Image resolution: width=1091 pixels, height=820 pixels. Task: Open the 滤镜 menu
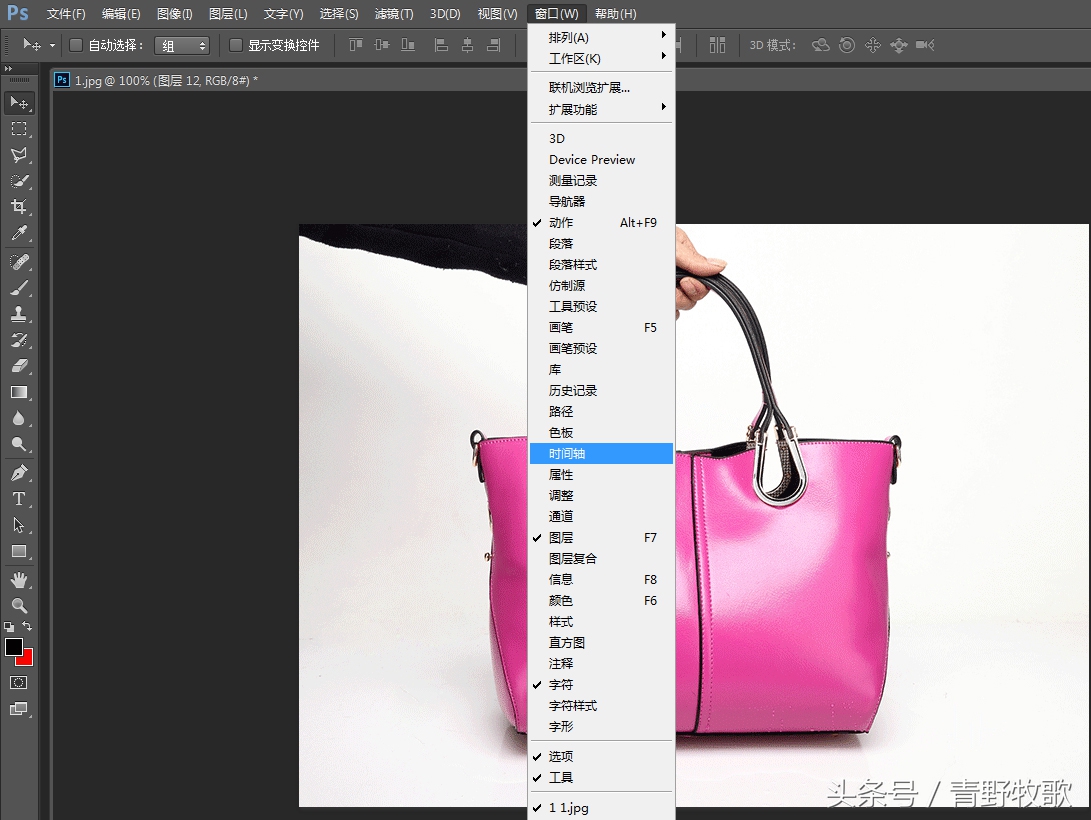point(393,13)
